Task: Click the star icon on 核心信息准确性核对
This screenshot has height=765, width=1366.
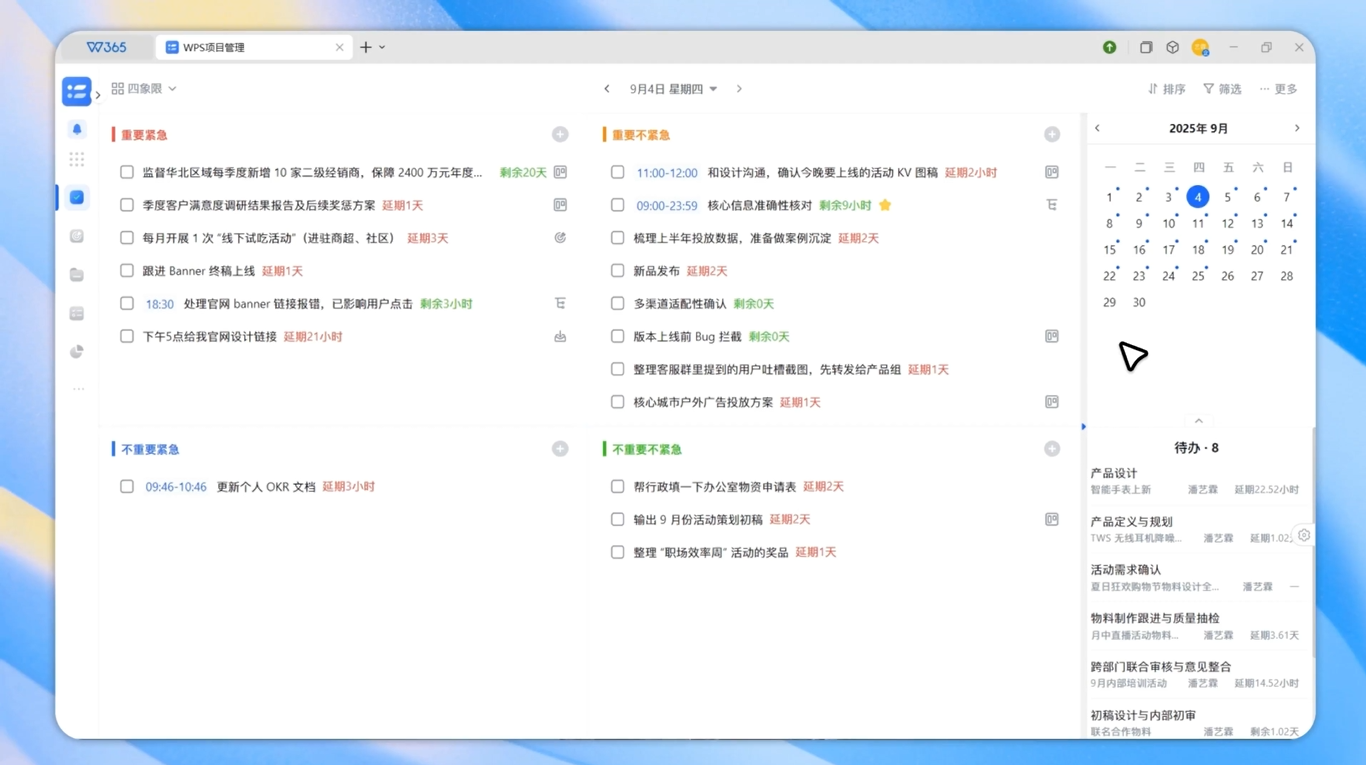Action: pyautogui.click(x=885, y=206)
